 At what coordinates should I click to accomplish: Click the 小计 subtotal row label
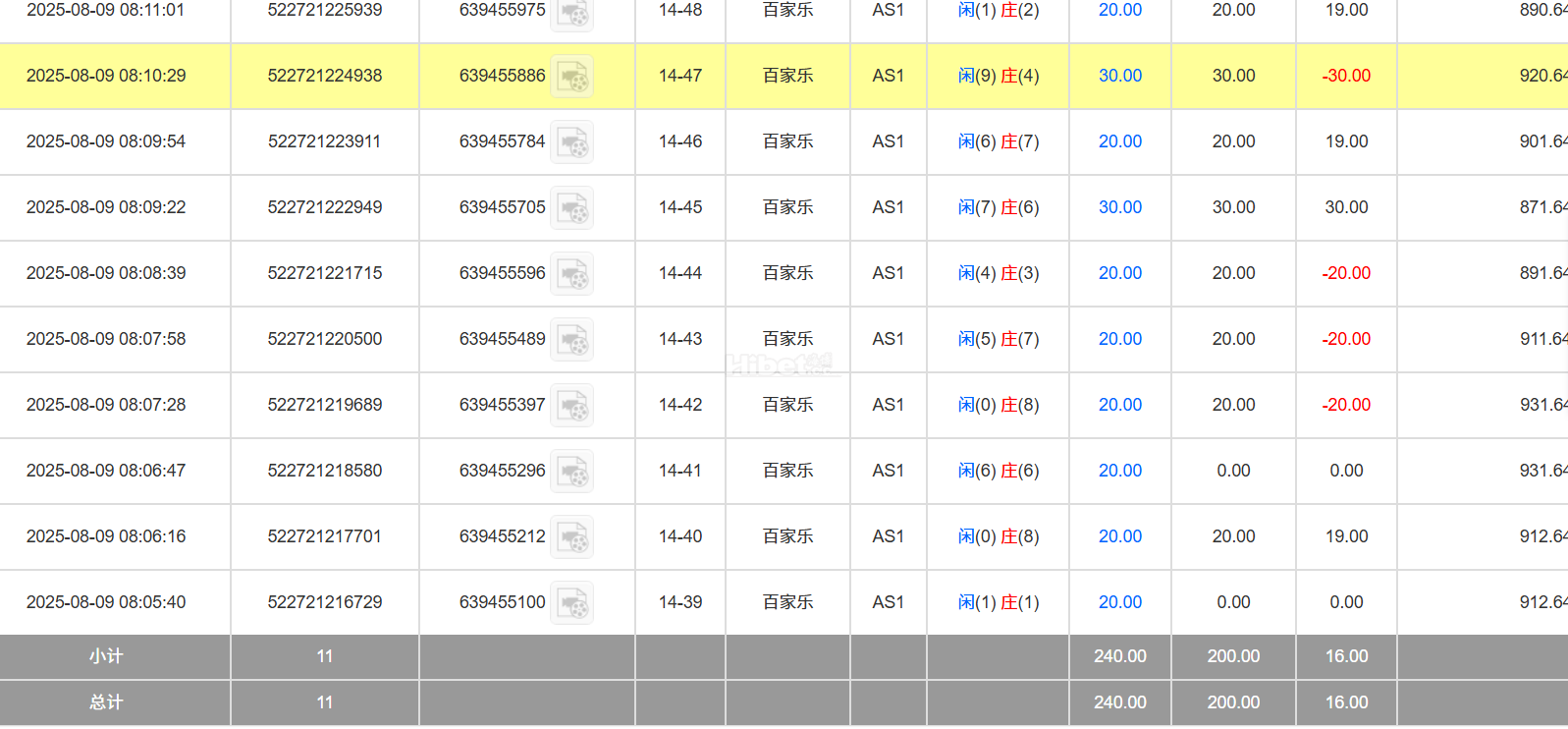(x=106, y=656)
